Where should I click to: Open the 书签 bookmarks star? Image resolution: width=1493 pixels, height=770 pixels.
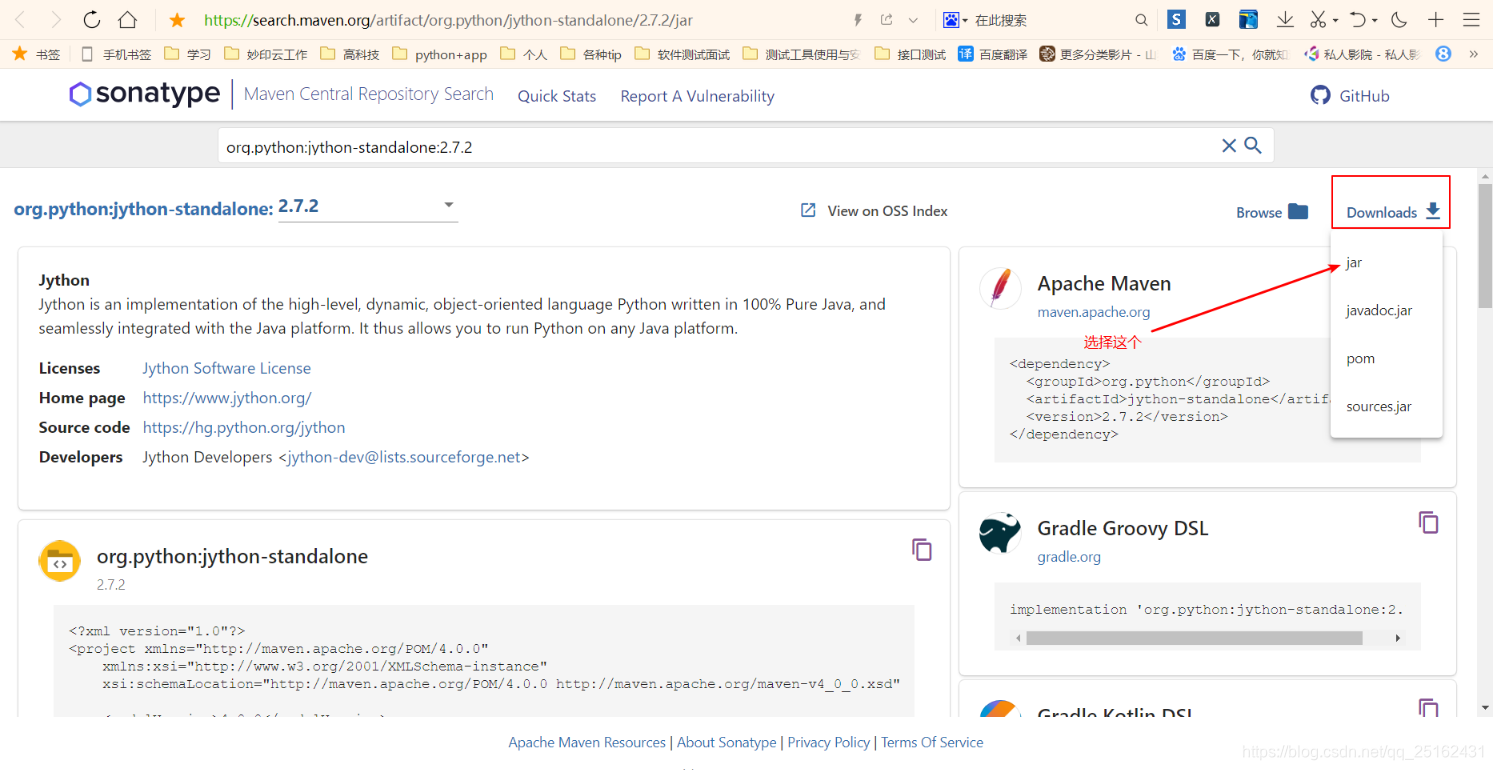(35, 54)
